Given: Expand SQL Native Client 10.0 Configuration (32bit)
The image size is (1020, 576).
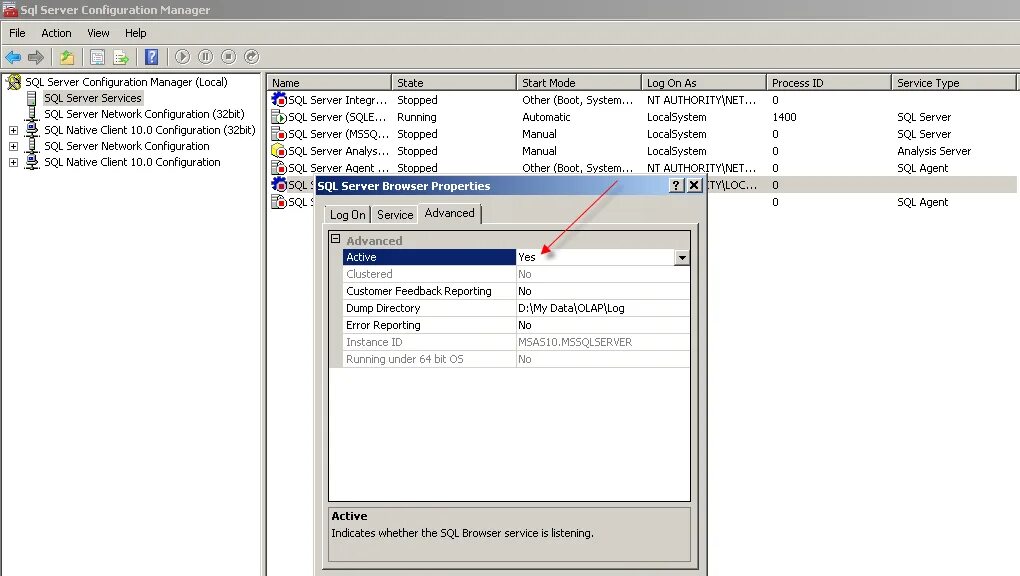Looking at the screenshot, I should 13,130.
